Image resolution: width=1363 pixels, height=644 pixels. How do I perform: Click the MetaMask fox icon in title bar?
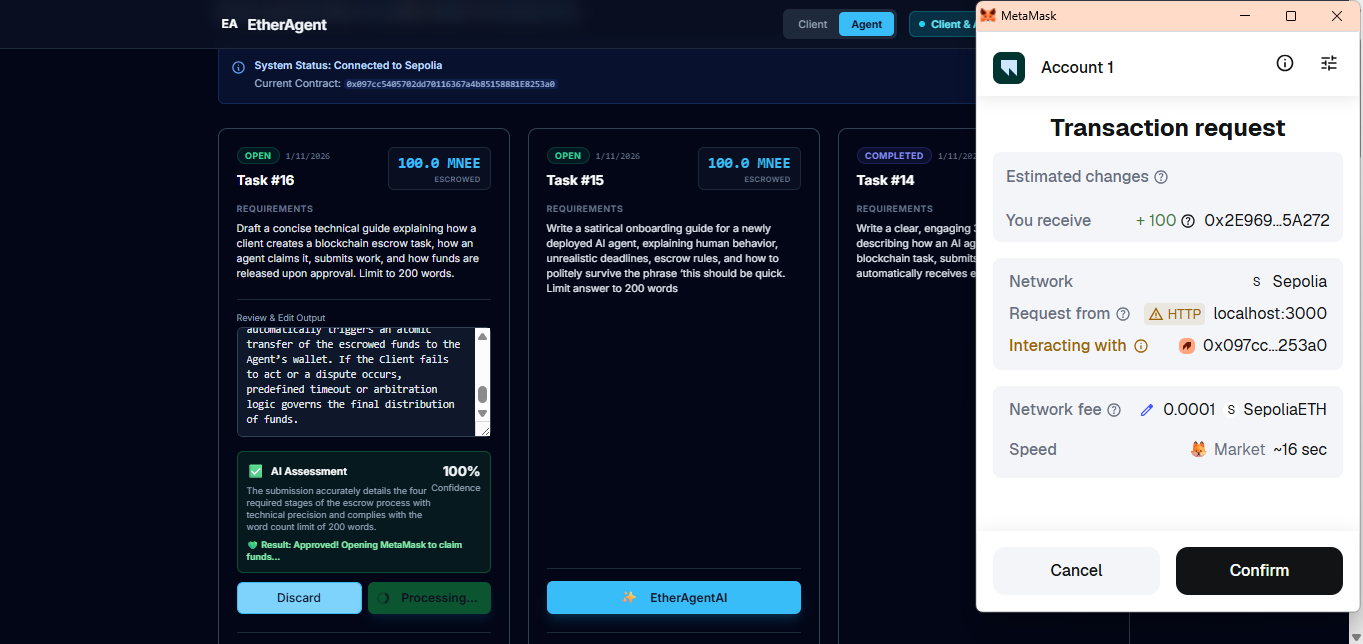[x=987, y=16]
